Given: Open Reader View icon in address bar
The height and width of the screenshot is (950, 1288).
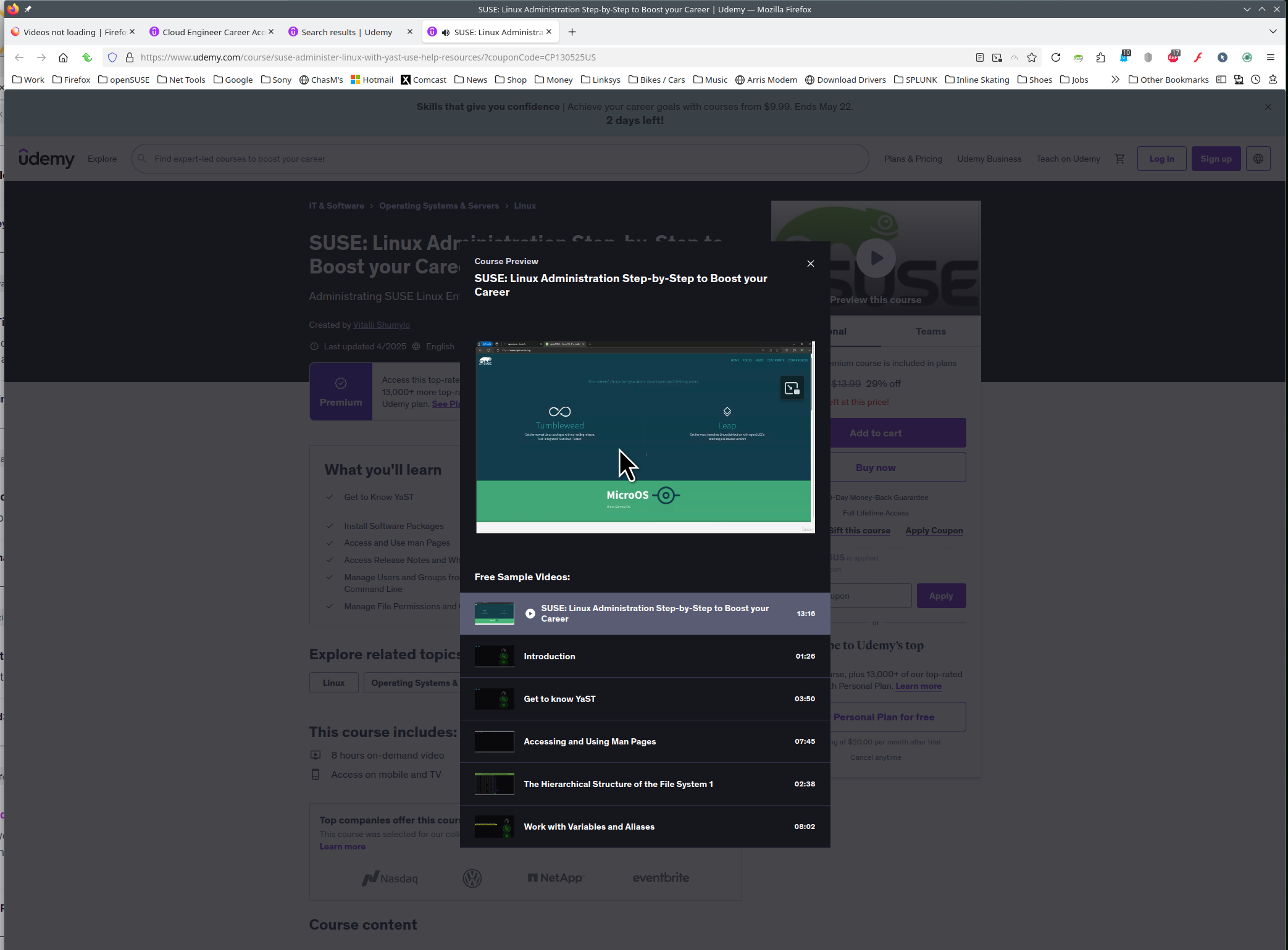Looking at the screenshot, I should [x=979, y=57].
